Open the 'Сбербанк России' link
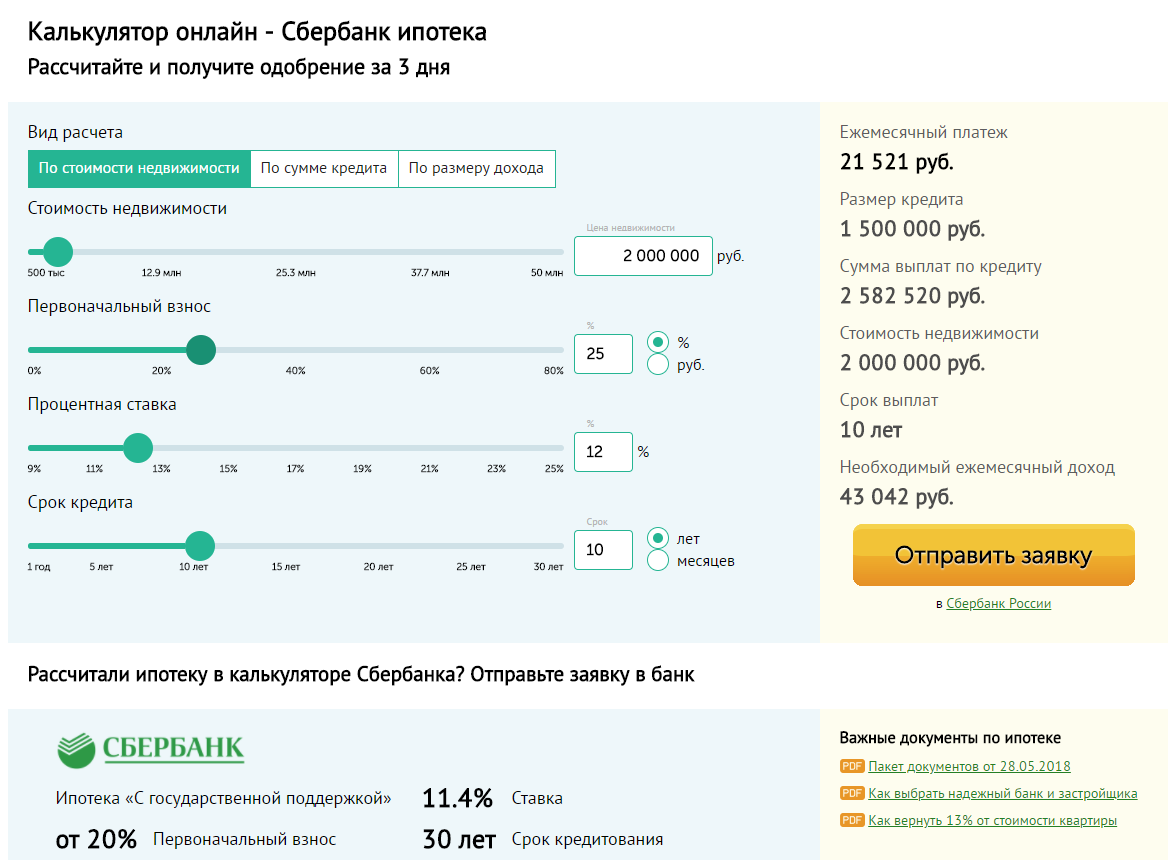The image size is (1174, 860). [998, 603]
